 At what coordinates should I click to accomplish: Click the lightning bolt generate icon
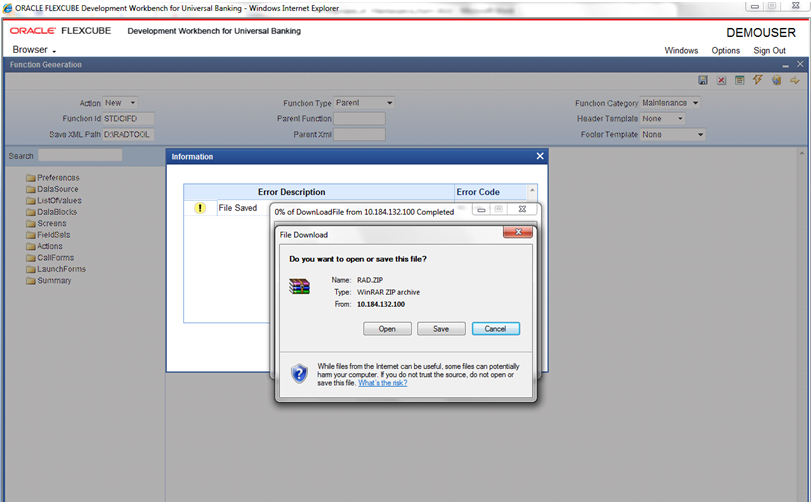point(758,80)
